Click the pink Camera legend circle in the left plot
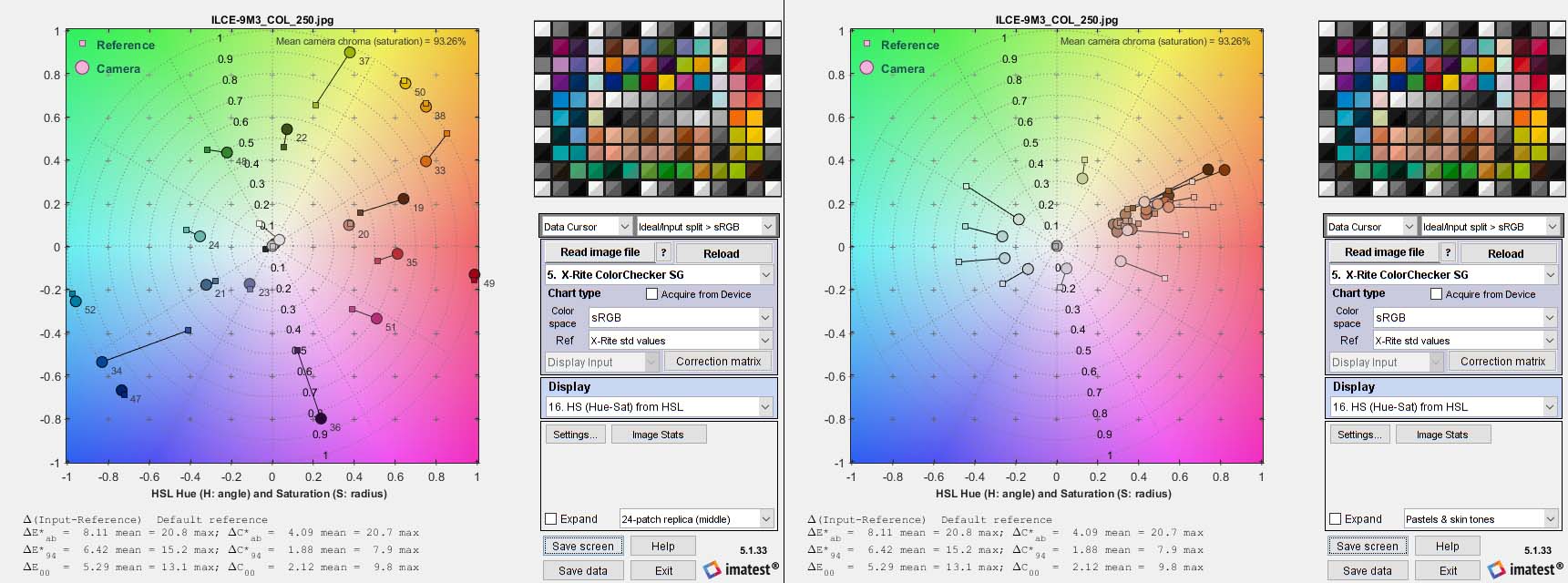 [83, 68]
